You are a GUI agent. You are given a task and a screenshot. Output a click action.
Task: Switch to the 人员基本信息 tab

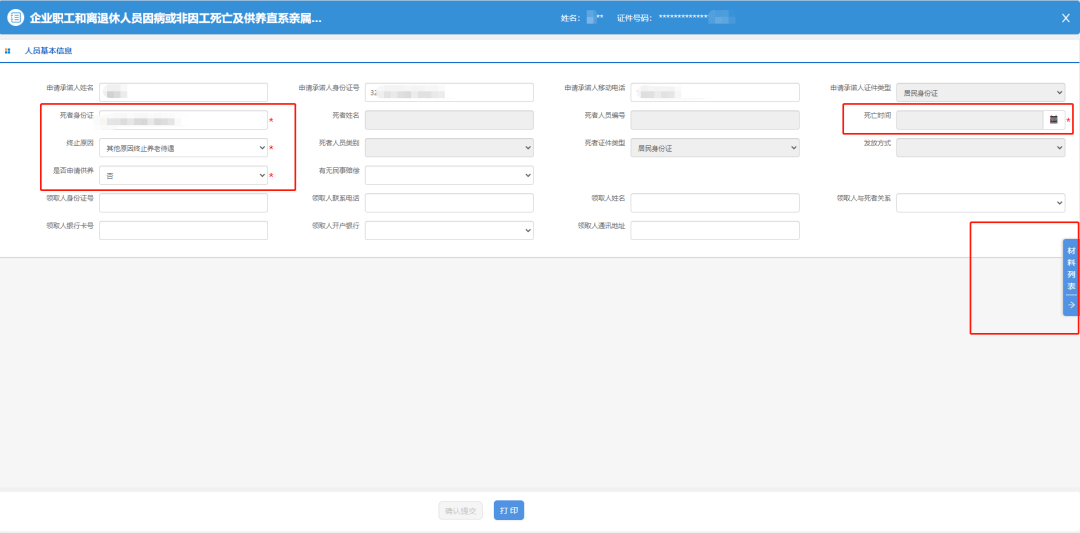48,51
